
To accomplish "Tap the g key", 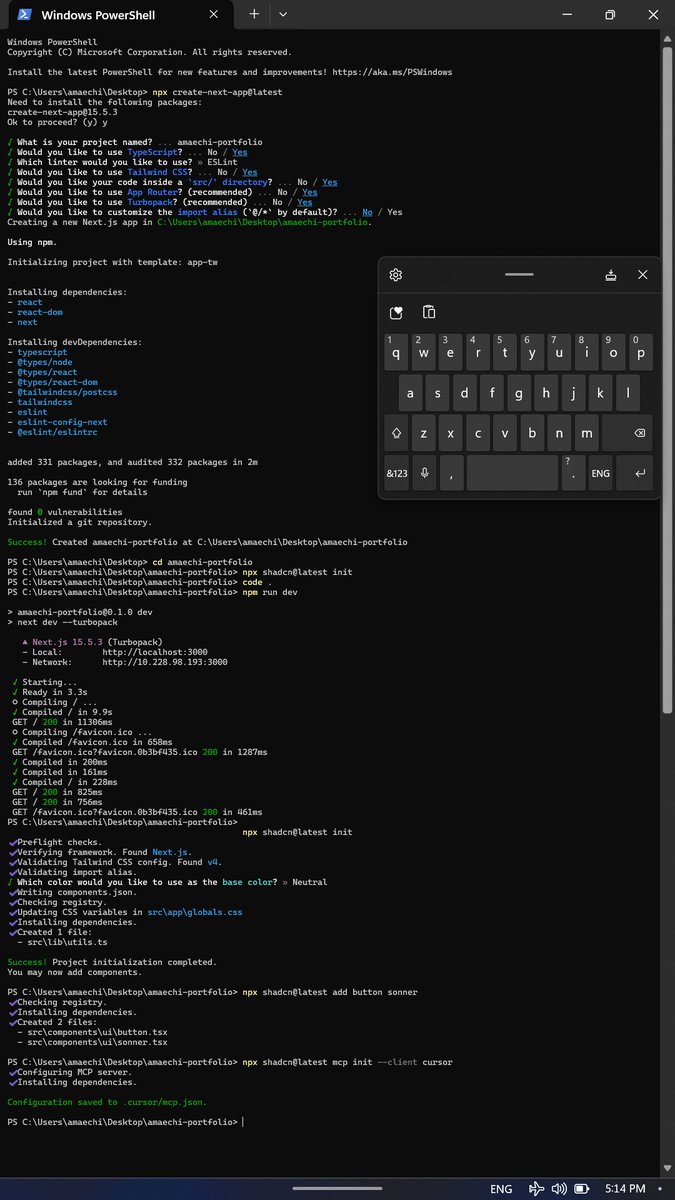I will click(x=518, y=393).
